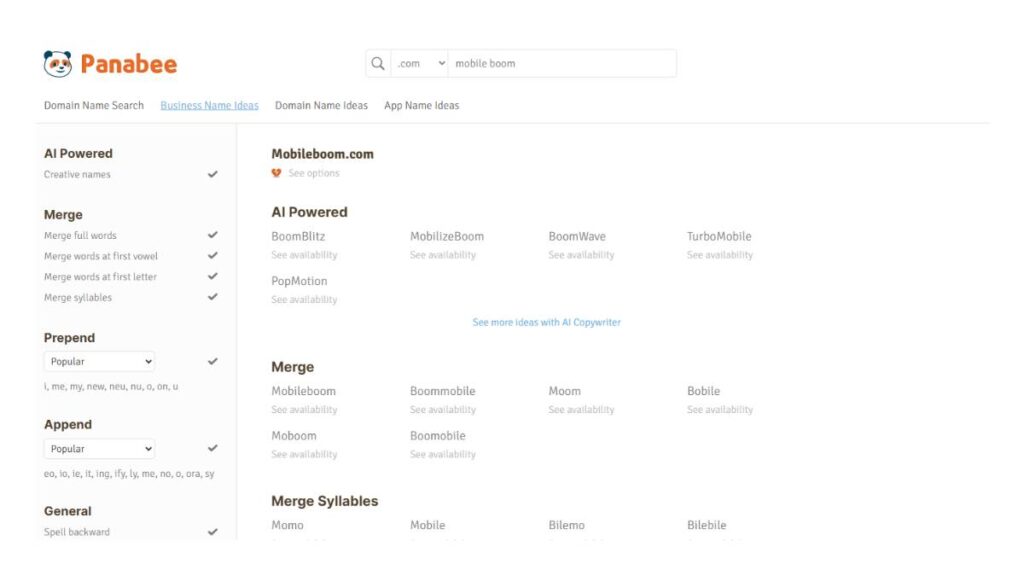
Task: Go to the Domain Name Search tab
Action: (94, 105)
